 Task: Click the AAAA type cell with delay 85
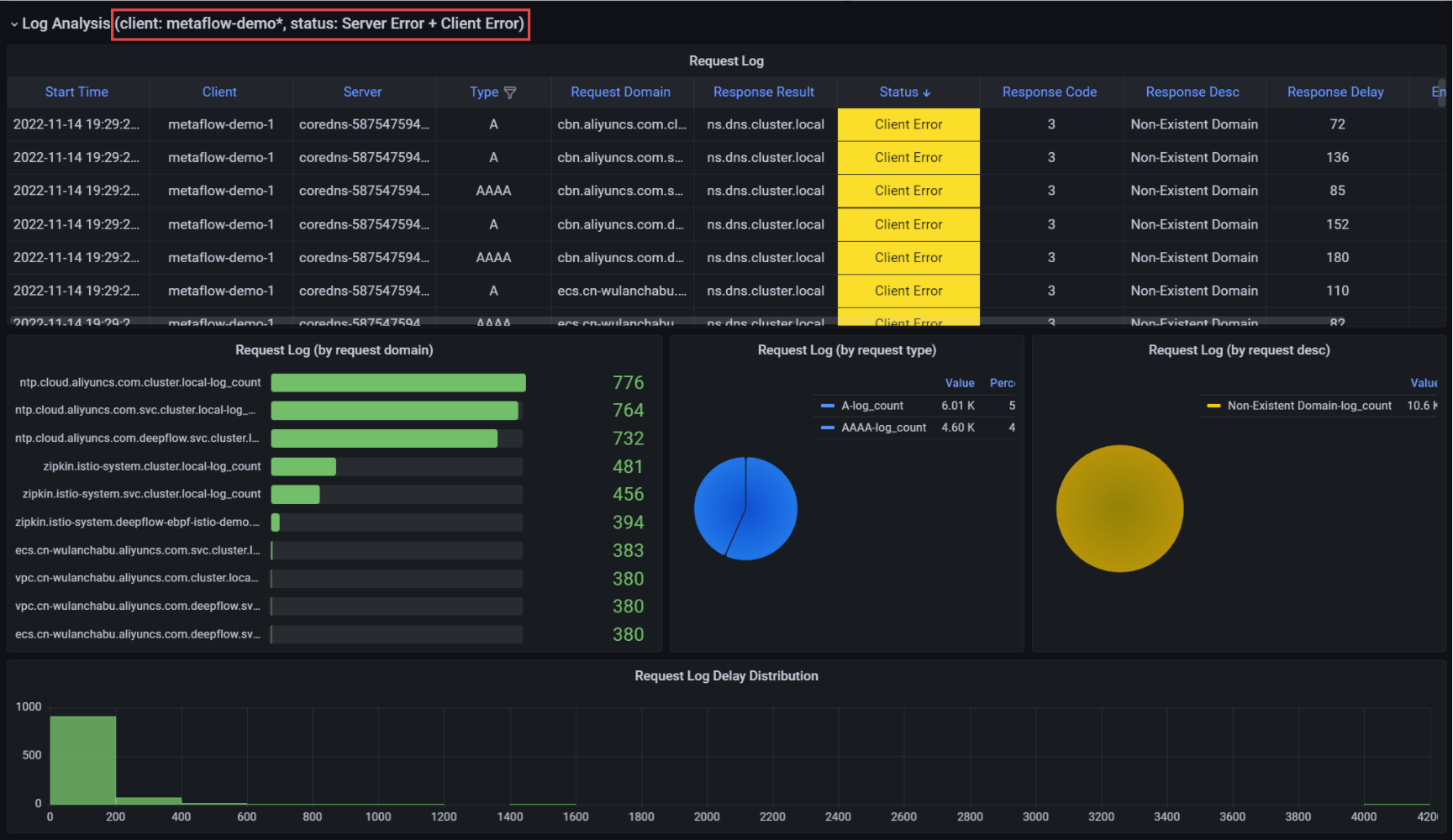(x=493, y=191)
